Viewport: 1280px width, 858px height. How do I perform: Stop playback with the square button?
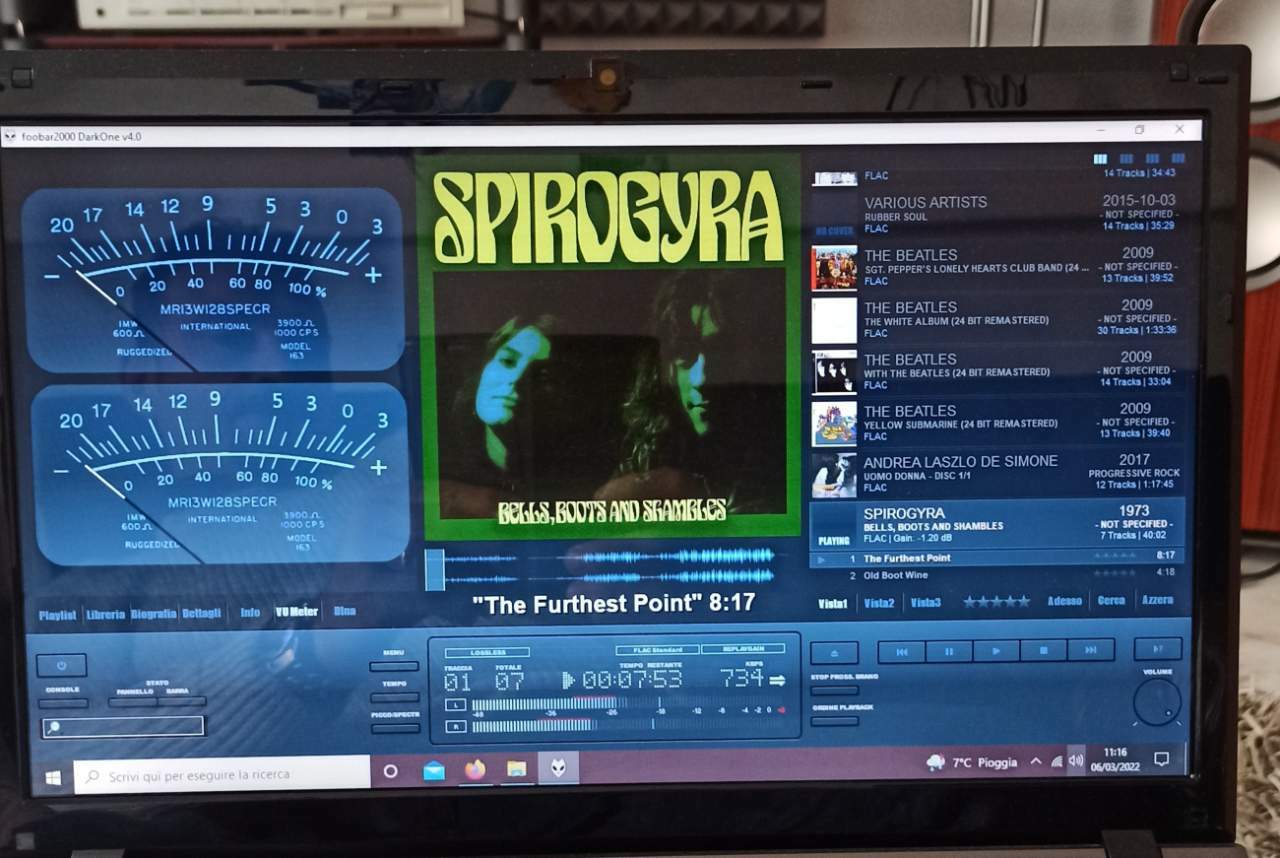coord(1043,650)
